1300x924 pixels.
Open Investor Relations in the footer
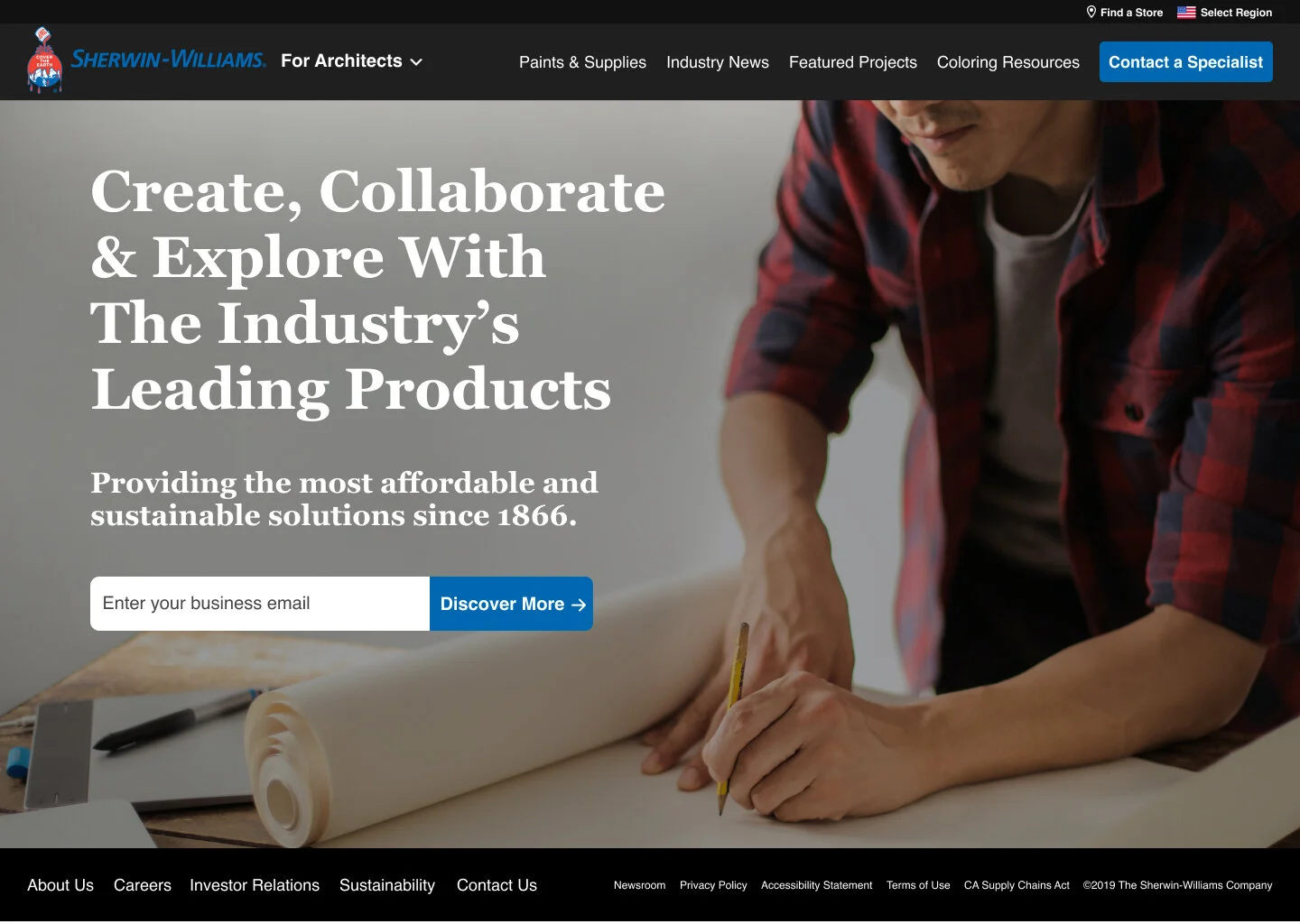[x=255, y=885]
